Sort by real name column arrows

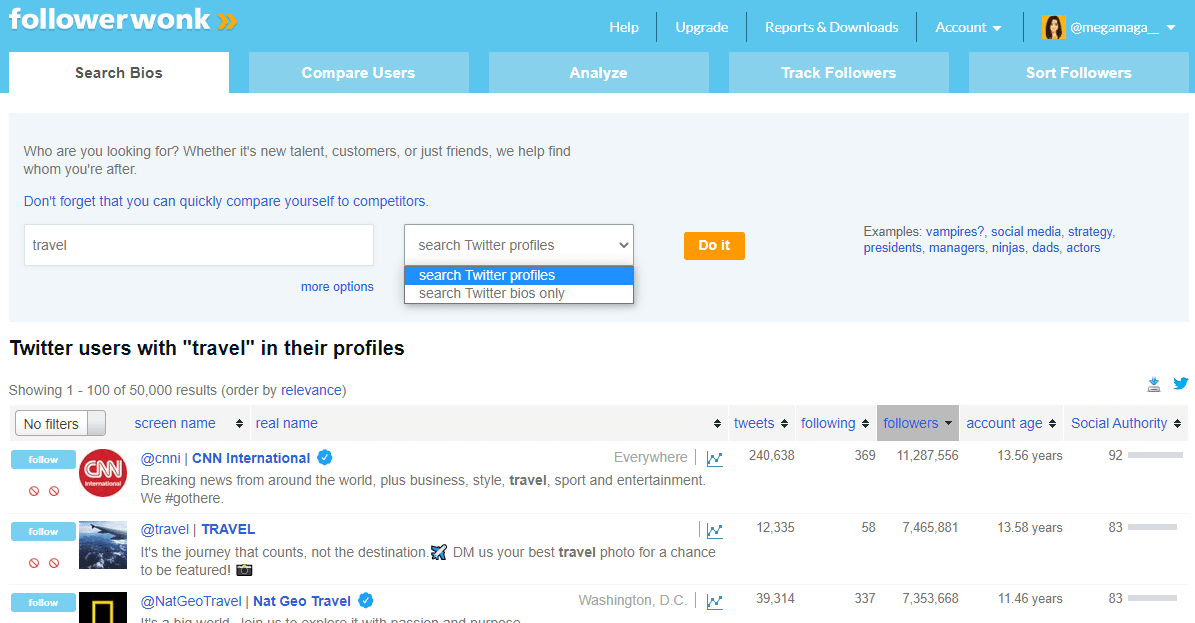tap(717, 424)
